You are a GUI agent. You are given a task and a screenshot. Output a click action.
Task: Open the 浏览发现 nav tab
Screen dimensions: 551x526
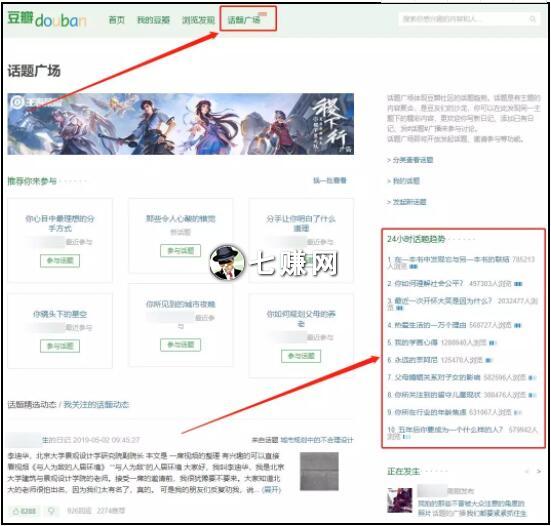pos(198,20)
